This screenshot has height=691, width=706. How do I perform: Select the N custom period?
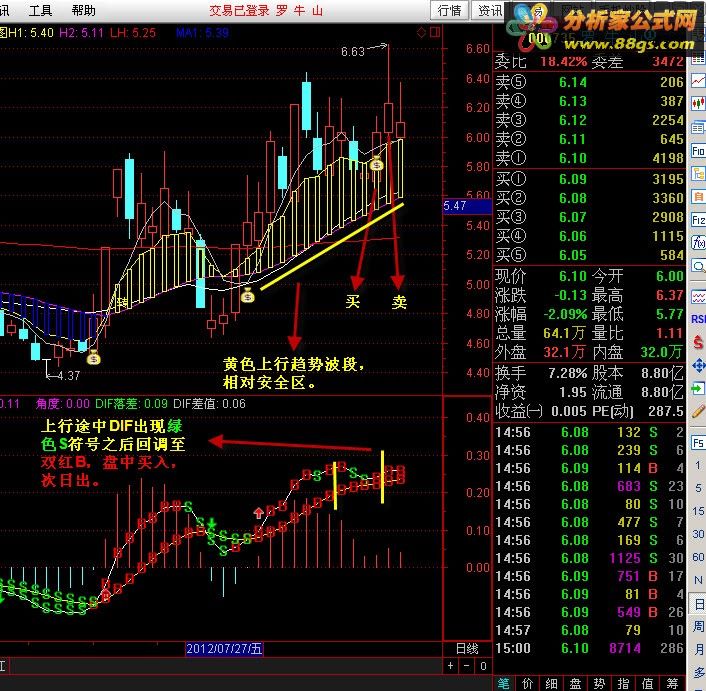[x=698, y=580]
